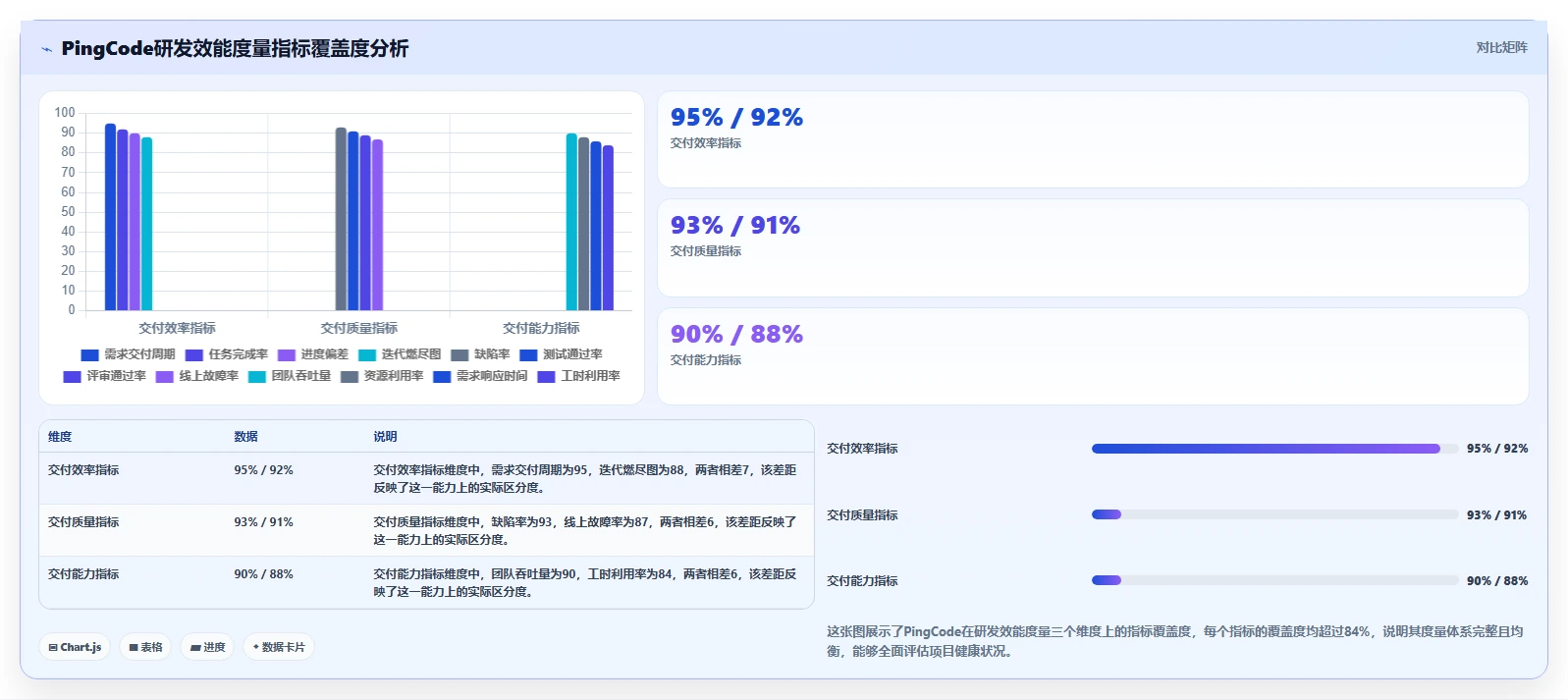Click the PingCode title icon in header

click(46, 49)
